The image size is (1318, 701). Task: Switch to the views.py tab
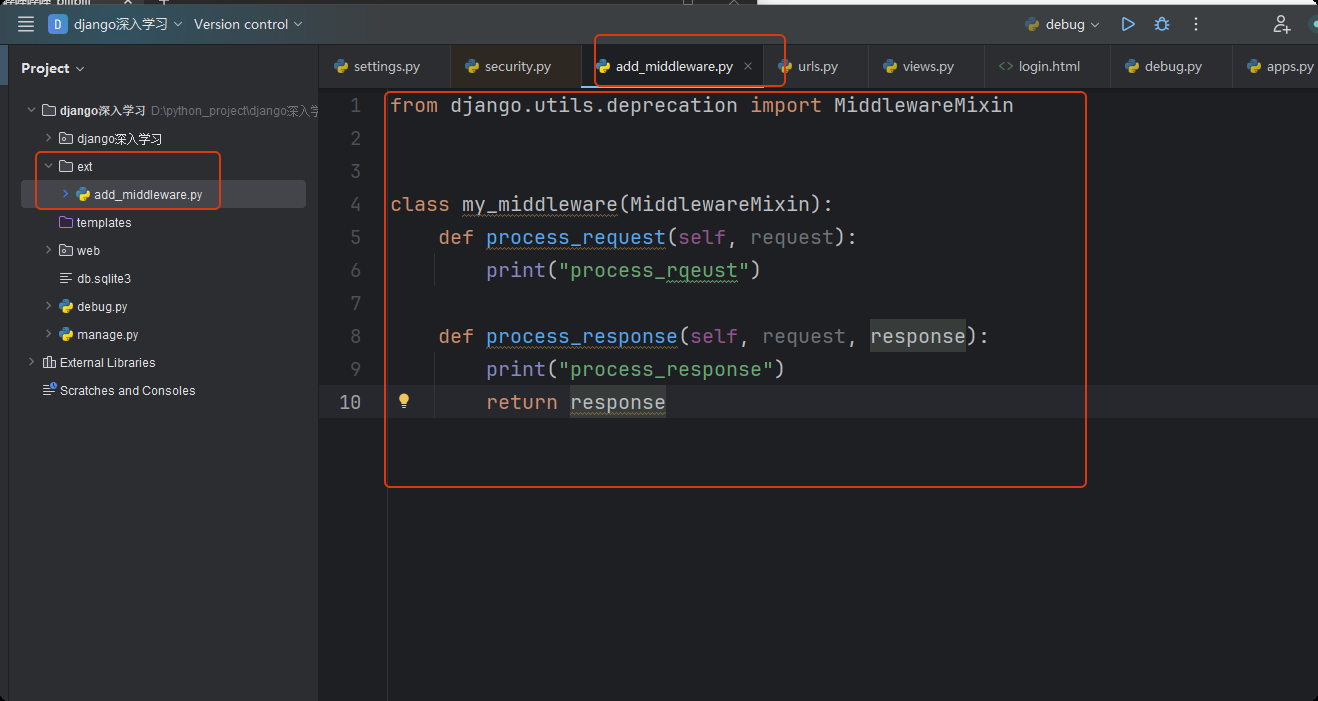927,66
